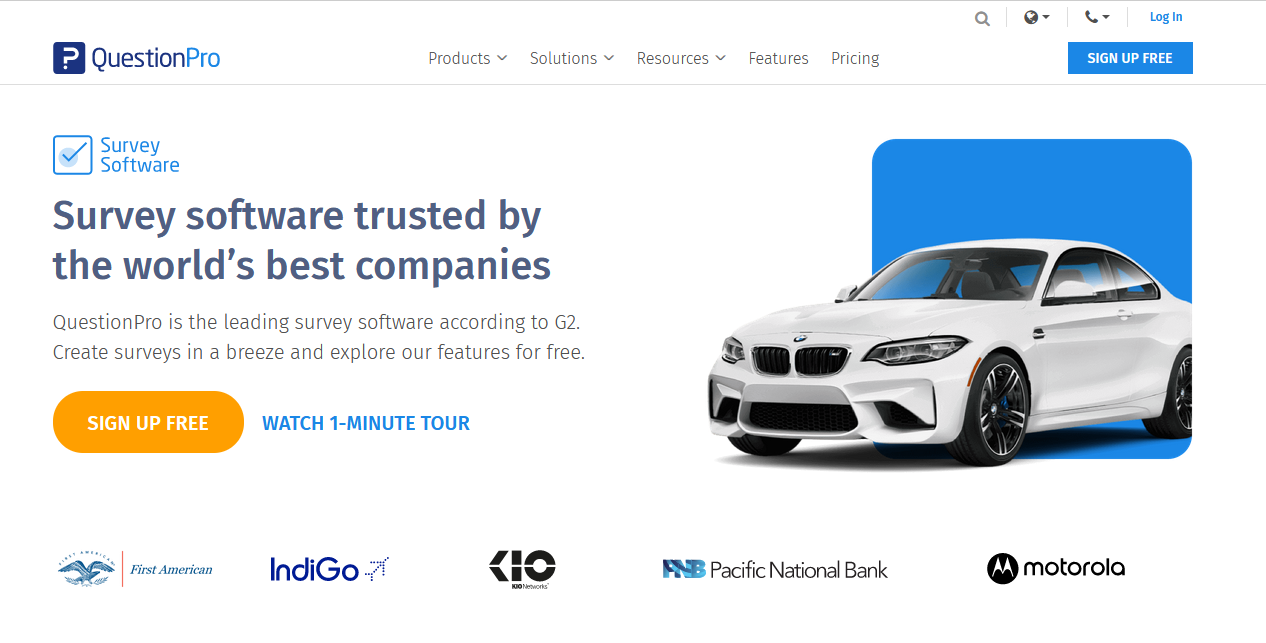Click the QuestionPro logo
The image size is (1266, 643).
(x=136, y=58)
